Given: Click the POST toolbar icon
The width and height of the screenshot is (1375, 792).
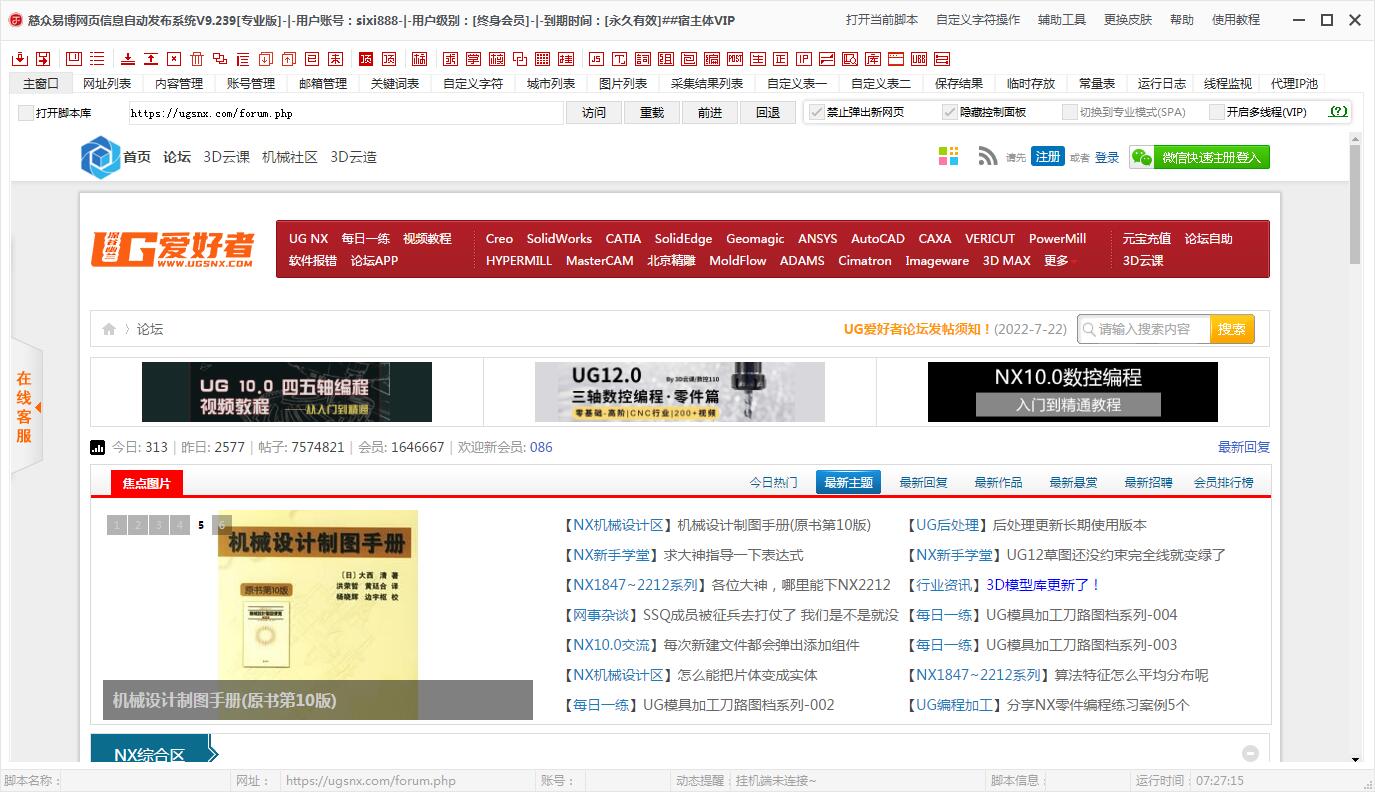Looking at the screenshot, I should [734, 59].
